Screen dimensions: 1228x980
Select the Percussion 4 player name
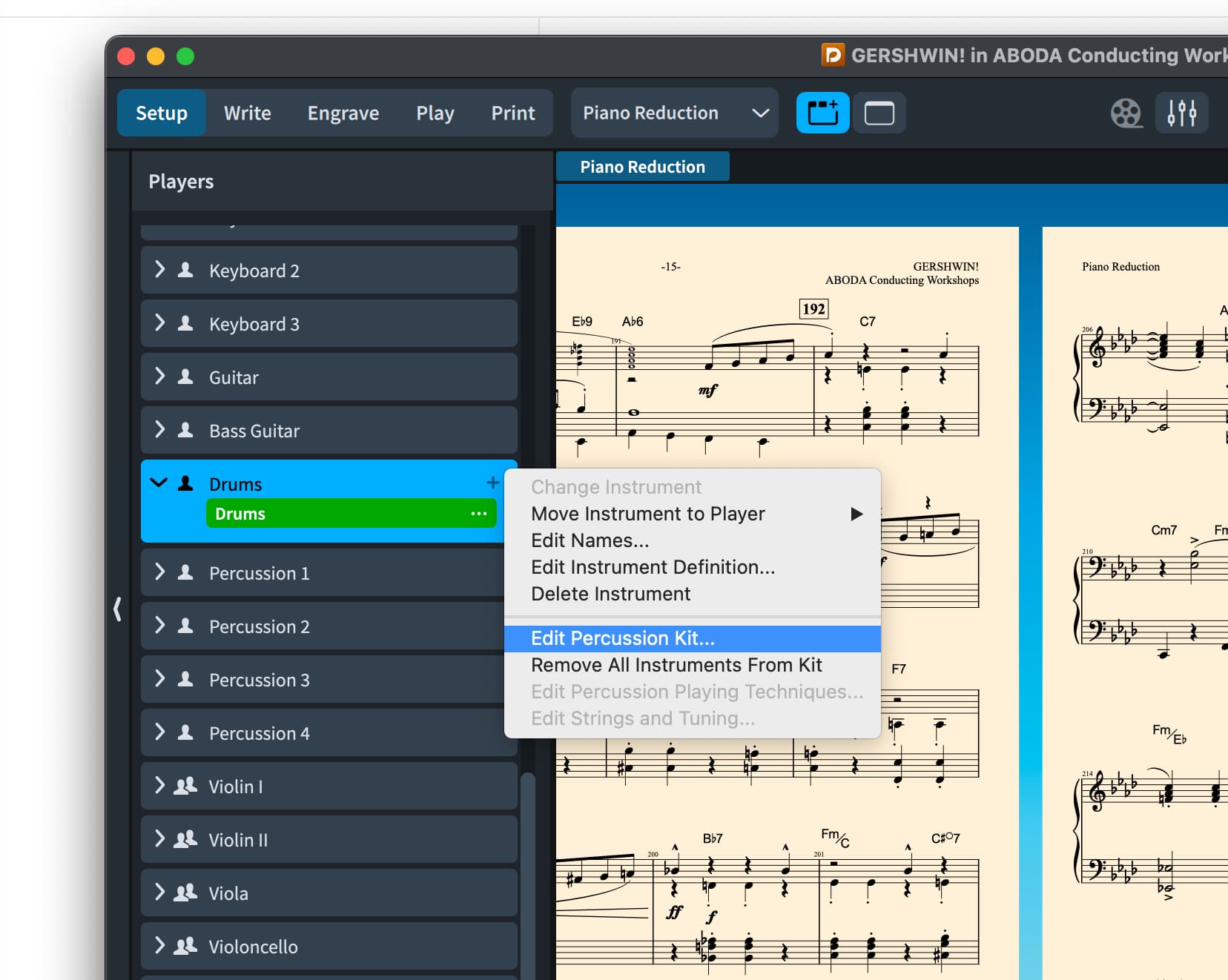coord(260,733)
